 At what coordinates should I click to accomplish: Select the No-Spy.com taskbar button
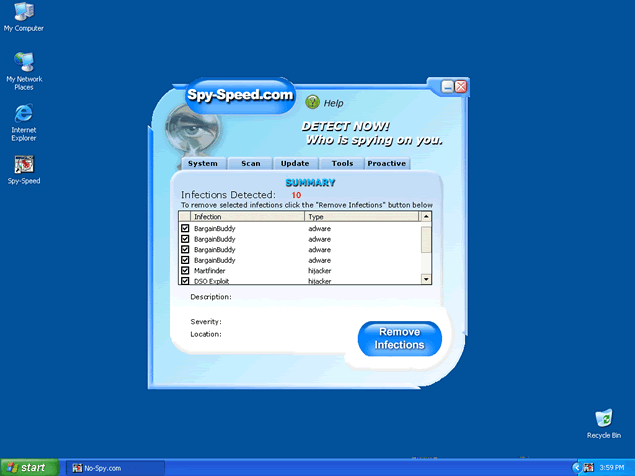click(x=114, y=467)
